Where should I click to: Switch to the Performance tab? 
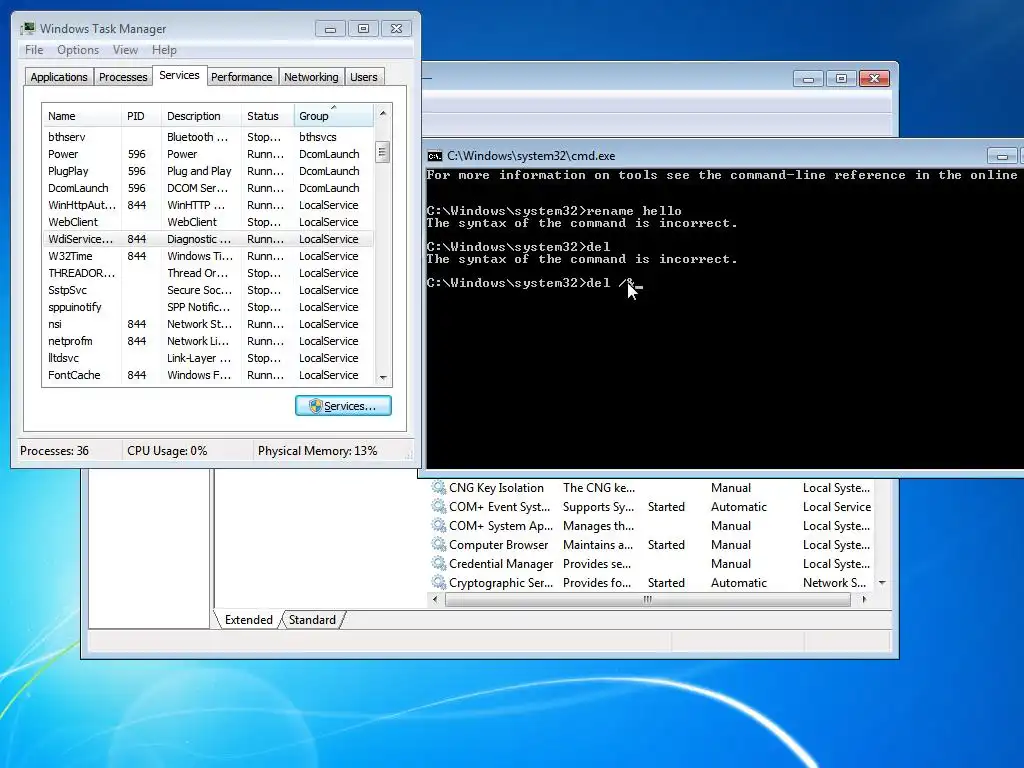pyautogui.click(x=242, y=77)
